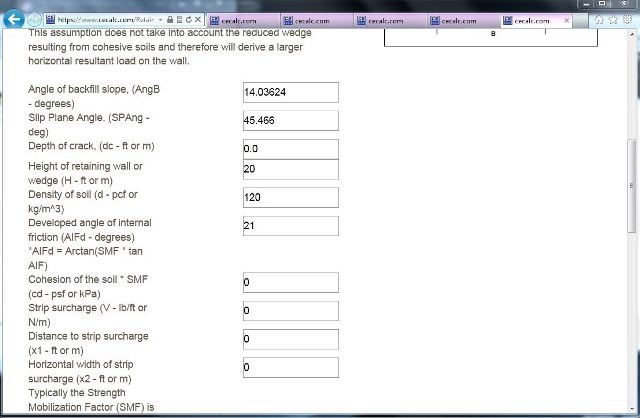Click the Density of soil input showing 120
Image resolution: width=640 pixels, height=418 pixels.
tap(291, 198)
